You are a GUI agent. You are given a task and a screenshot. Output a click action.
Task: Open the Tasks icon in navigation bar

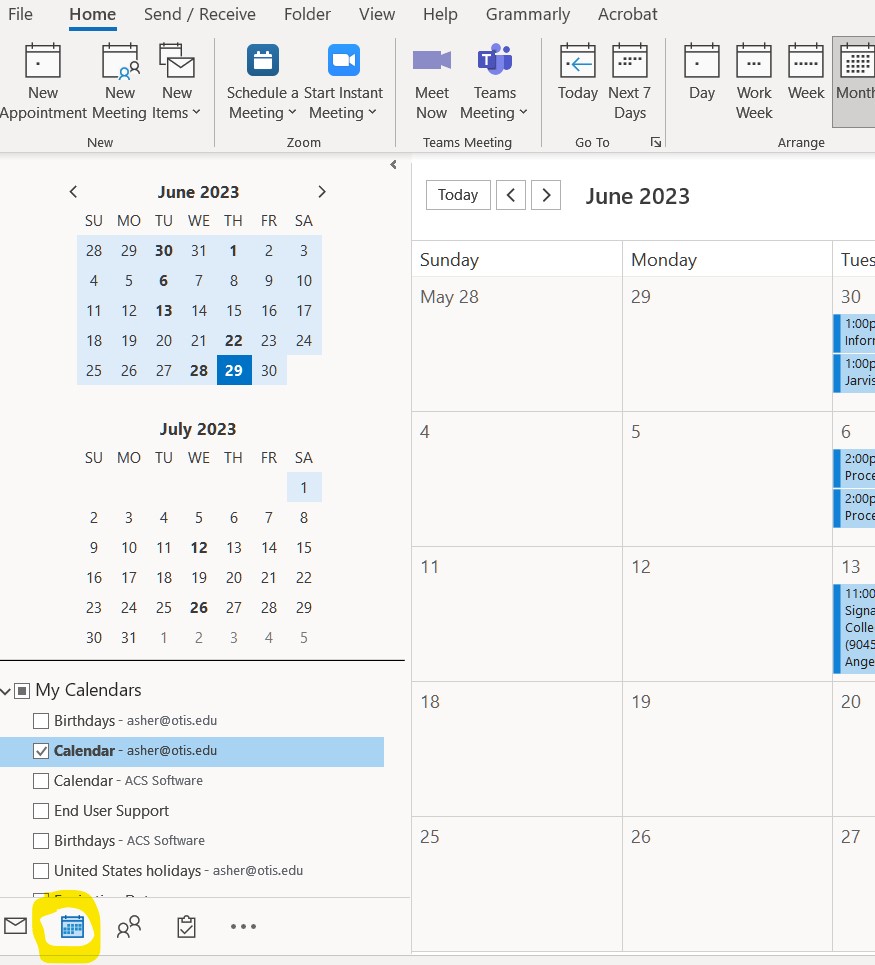tap(185, 927)
